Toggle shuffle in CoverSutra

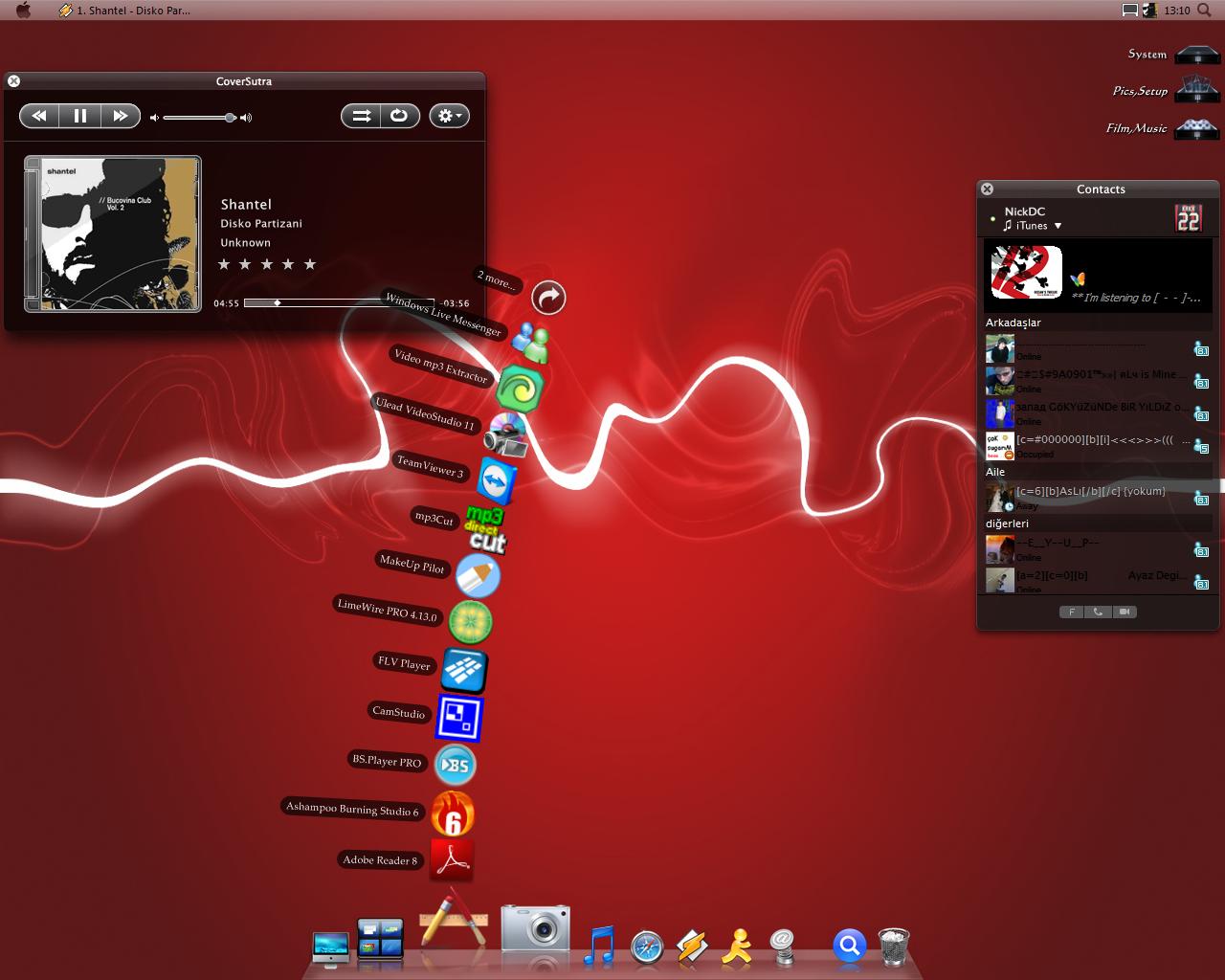point(361,116)
